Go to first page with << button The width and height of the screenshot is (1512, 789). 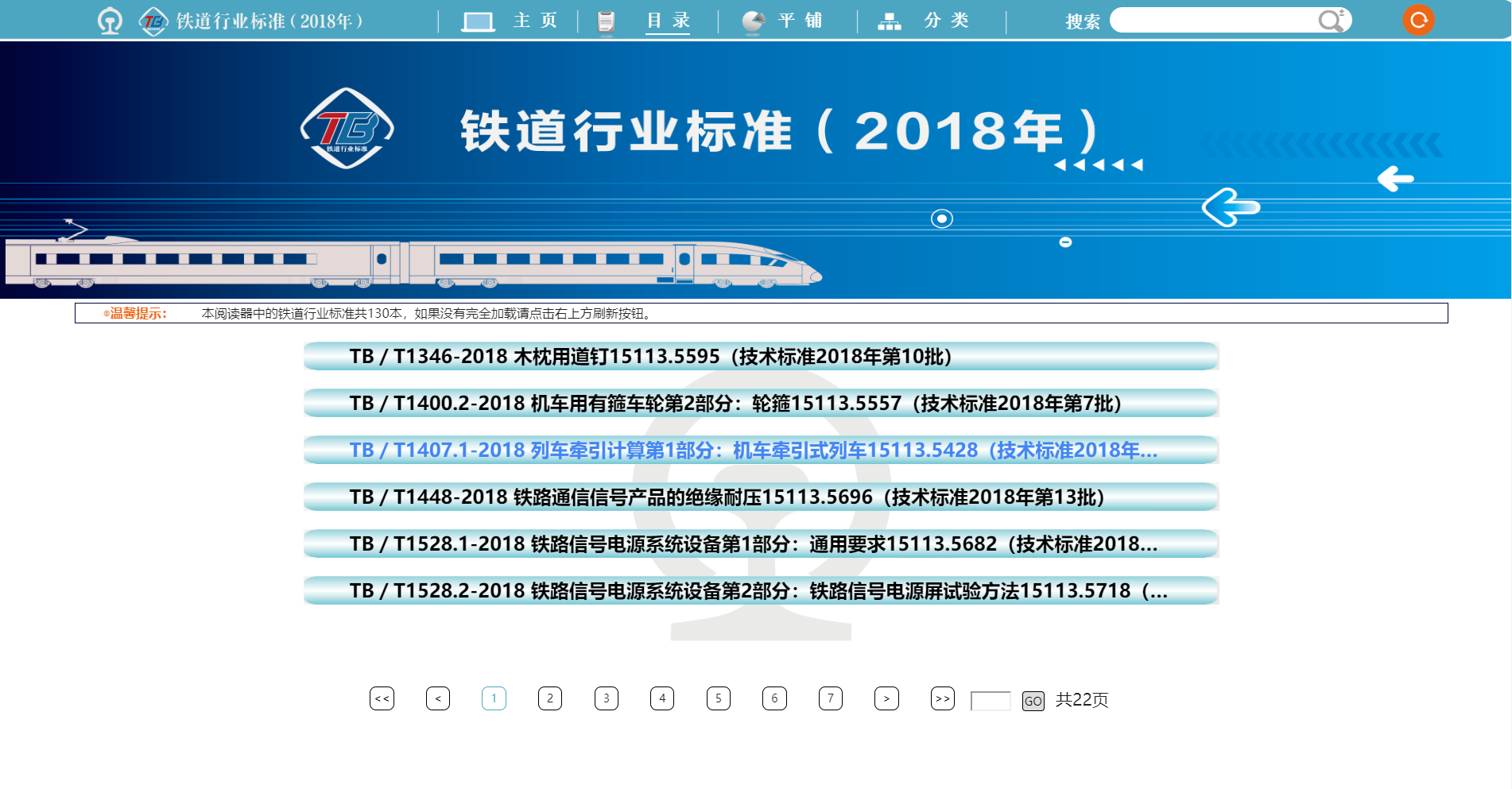click(382, 698)
